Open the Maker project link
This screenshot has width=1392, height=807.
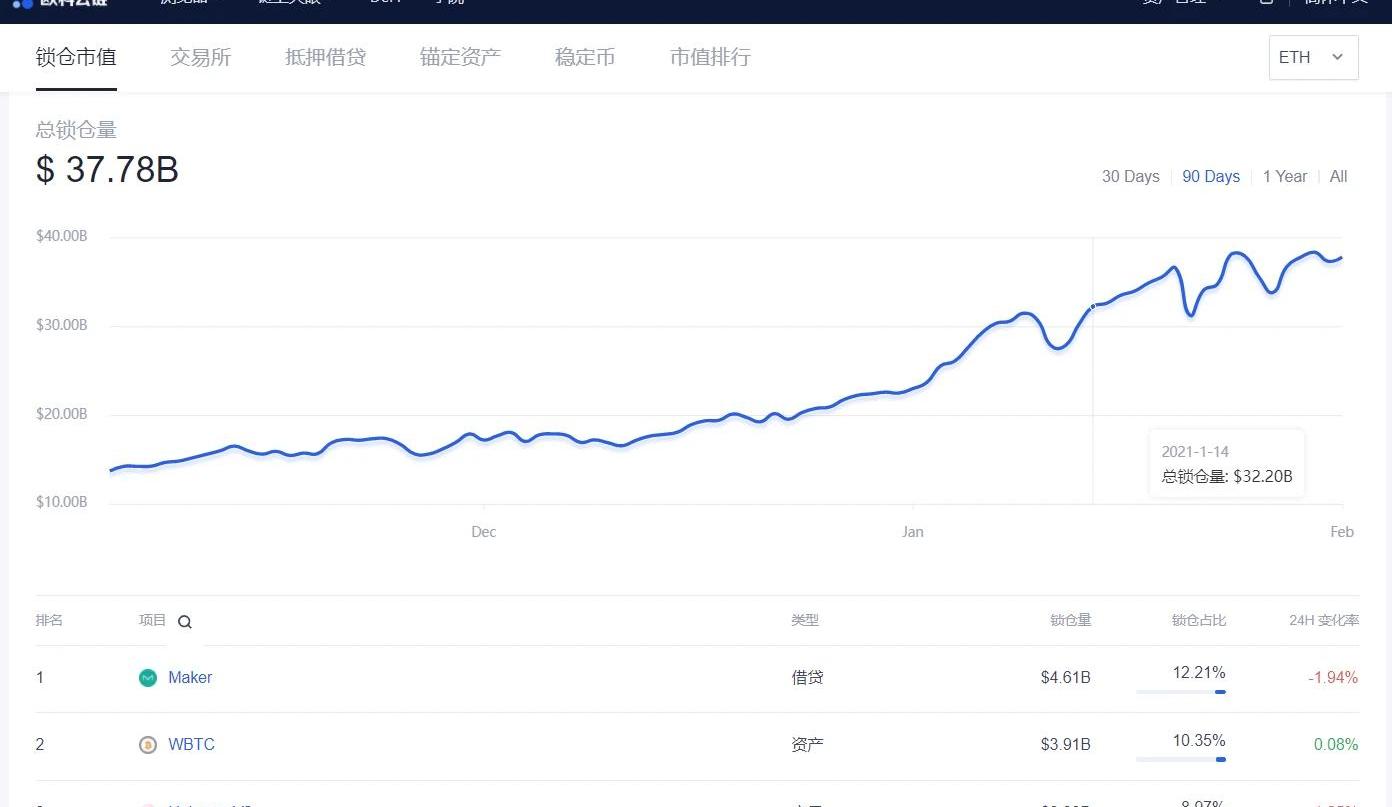coord(190,678)
